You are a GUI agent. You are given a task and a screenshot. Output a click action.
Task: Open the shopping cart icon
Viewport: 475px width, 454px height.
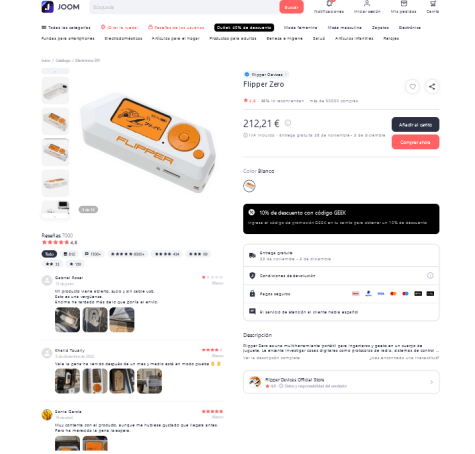pyautogui.click(x=433, y=3)
